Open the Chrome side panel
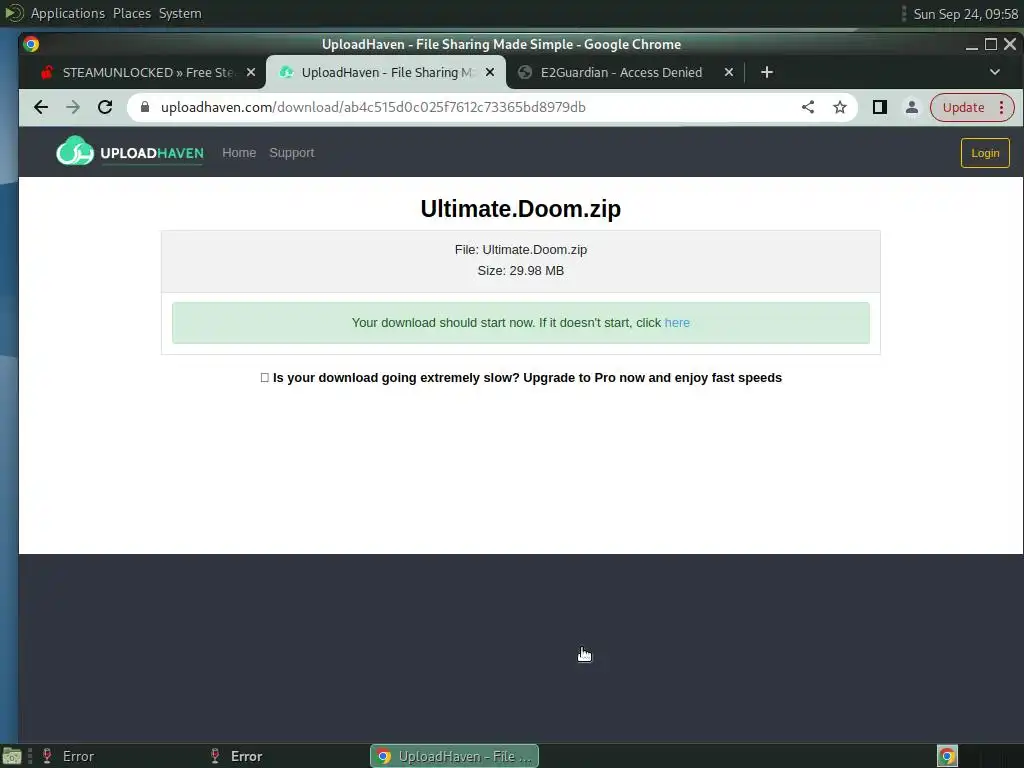The height and width of the screenshot is (768, 1024). [880, 107]
